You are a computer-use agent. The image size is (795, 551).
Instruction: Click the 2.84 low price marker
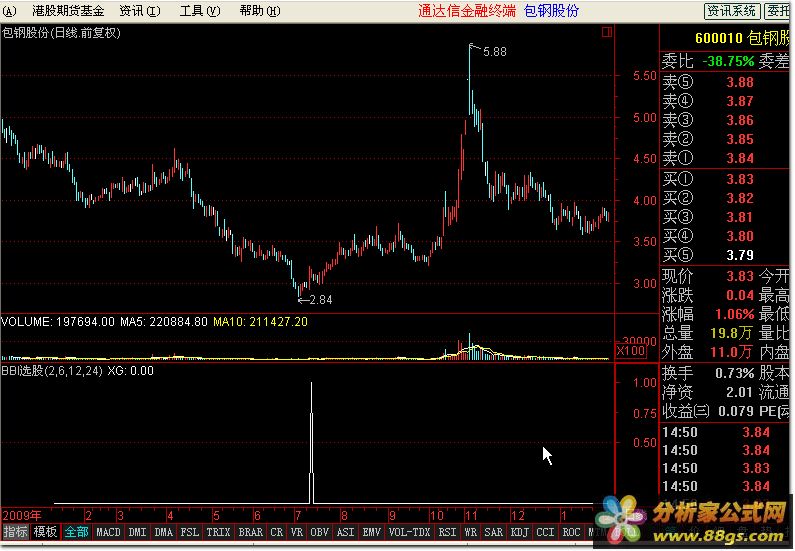[x=320, y=300]
